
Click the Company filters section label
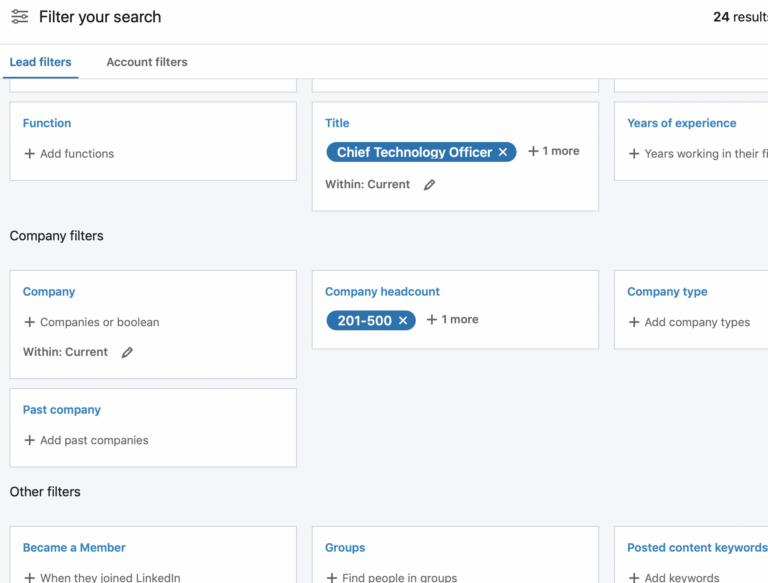click(x=56, y=236)
